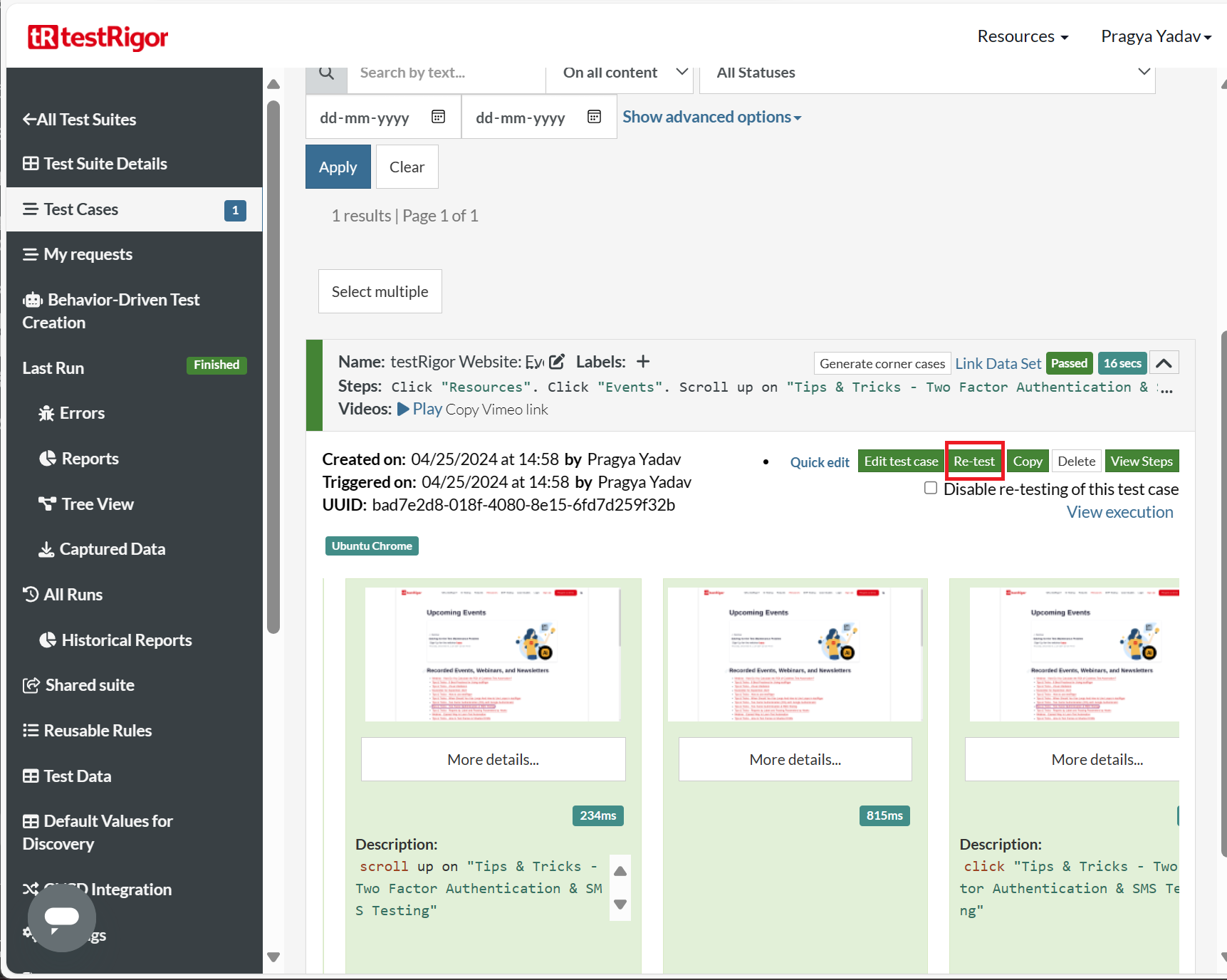Image resolution: width=1227 pixels, height=980 pixels.
Task: Open the chat support bubble
Action: tap(62, 917)
